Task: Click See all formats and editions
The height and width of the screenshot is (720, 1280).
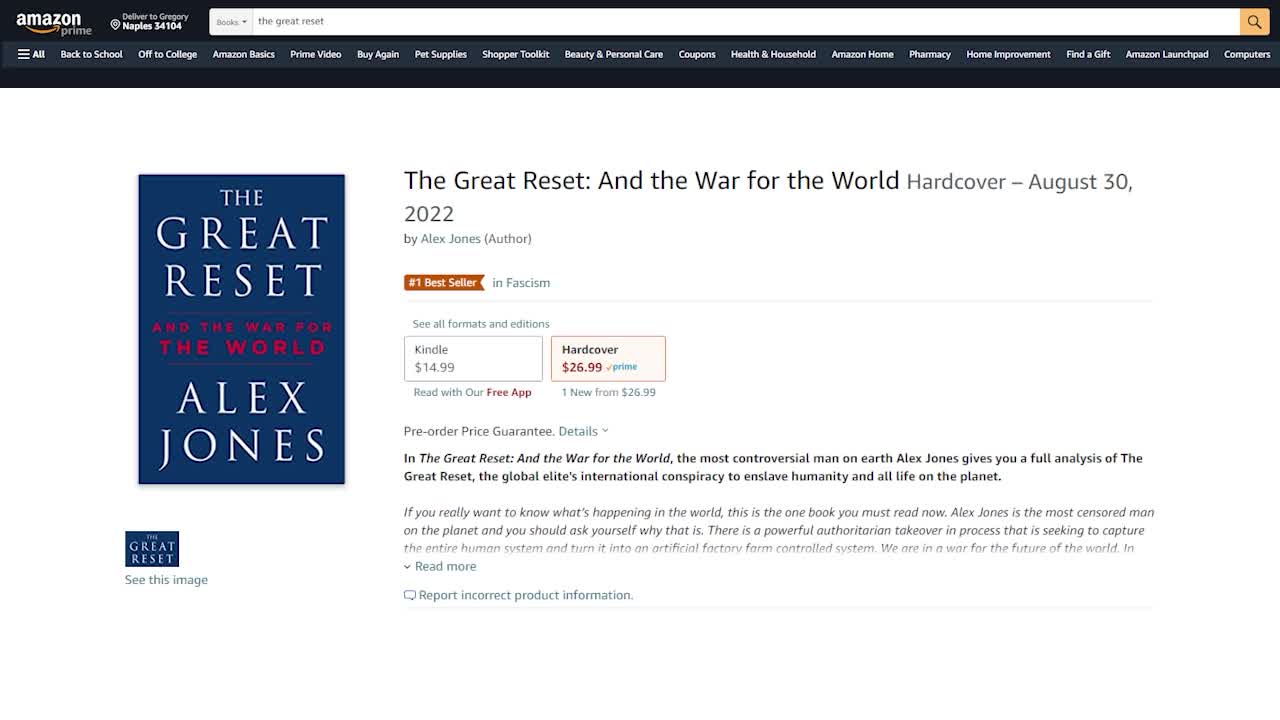Action: tap(481, 324)
